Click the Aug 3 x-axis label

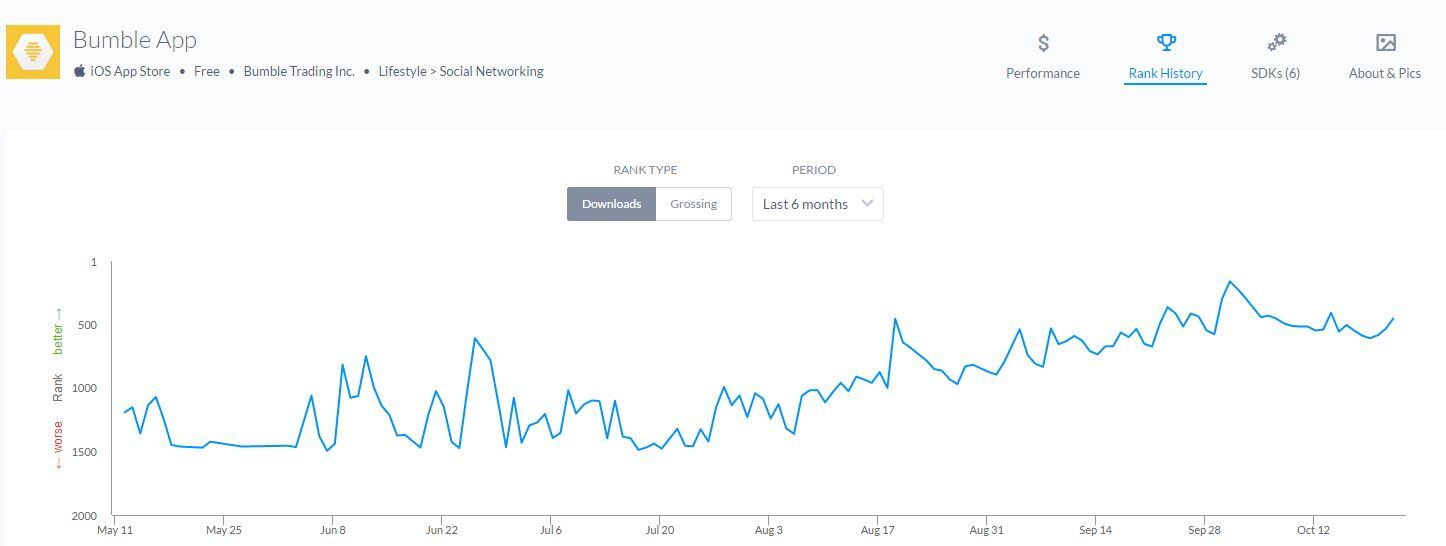pyautogui.click(x=769, y=530)
